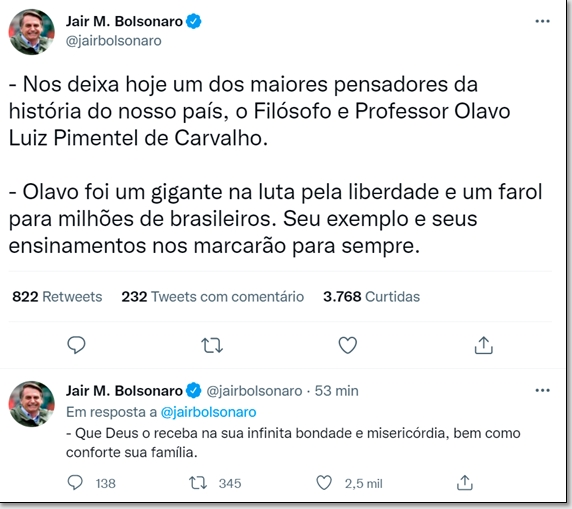
Task: Retweet the main Olavo tribute tweet
Action: click(x=212, y=345)
